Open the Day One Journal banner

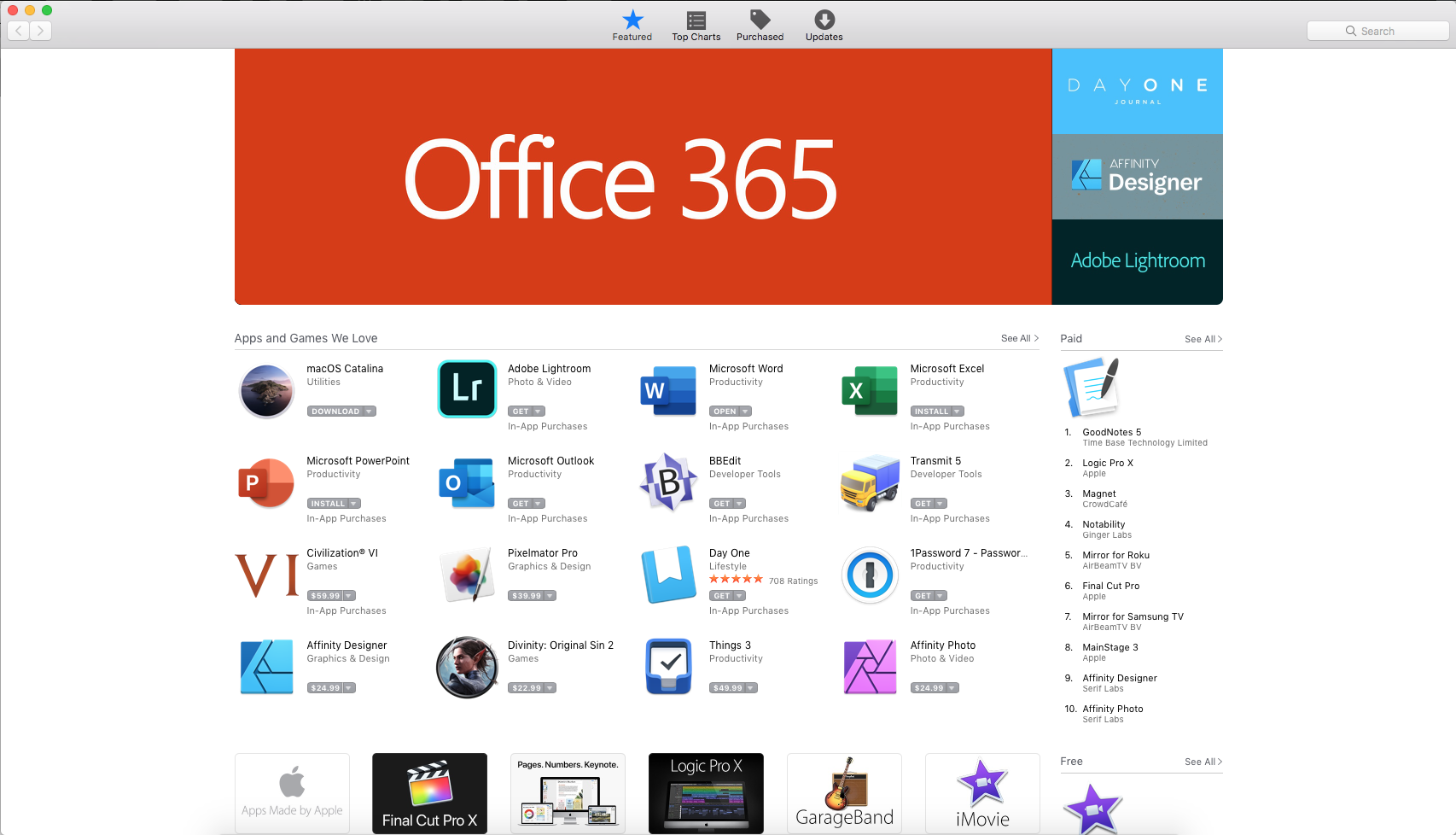click(1137, 91)
